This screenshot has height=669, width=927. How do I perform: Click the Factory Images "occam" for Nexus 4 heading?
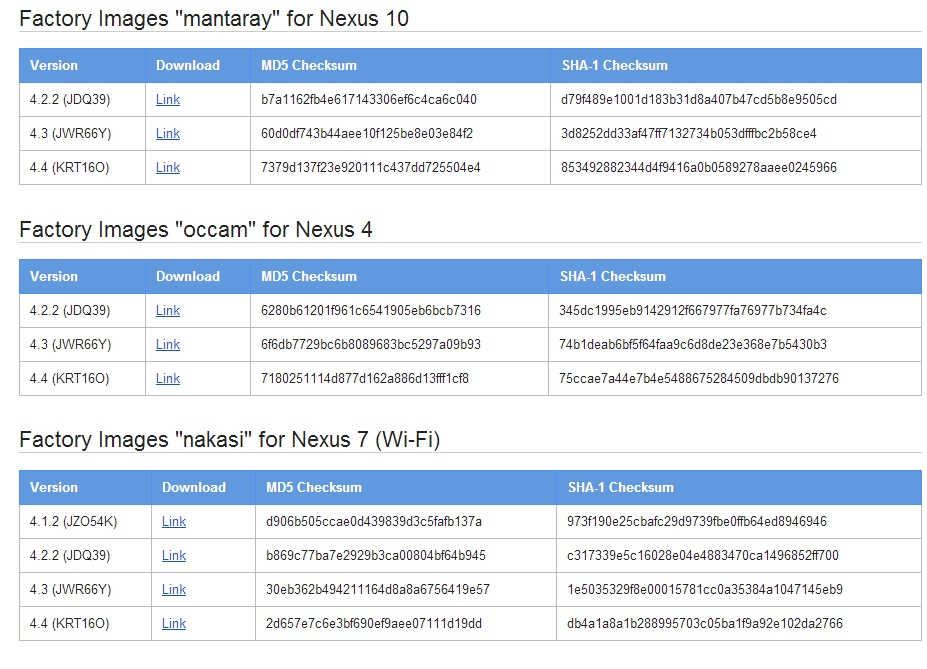tap(196, 229)
